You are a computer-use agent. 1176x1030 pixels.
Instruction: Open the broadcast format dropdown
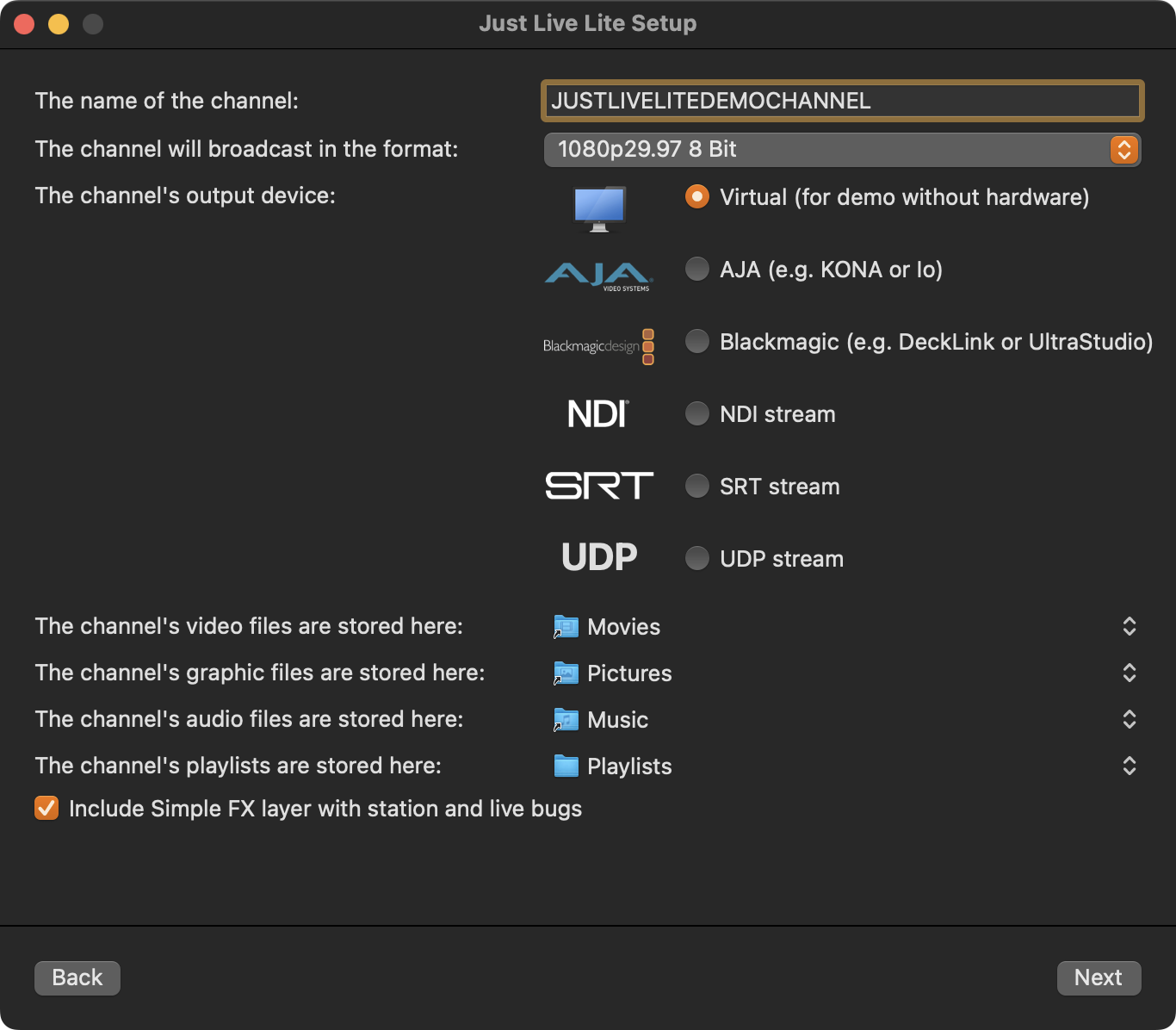point(841,149)
